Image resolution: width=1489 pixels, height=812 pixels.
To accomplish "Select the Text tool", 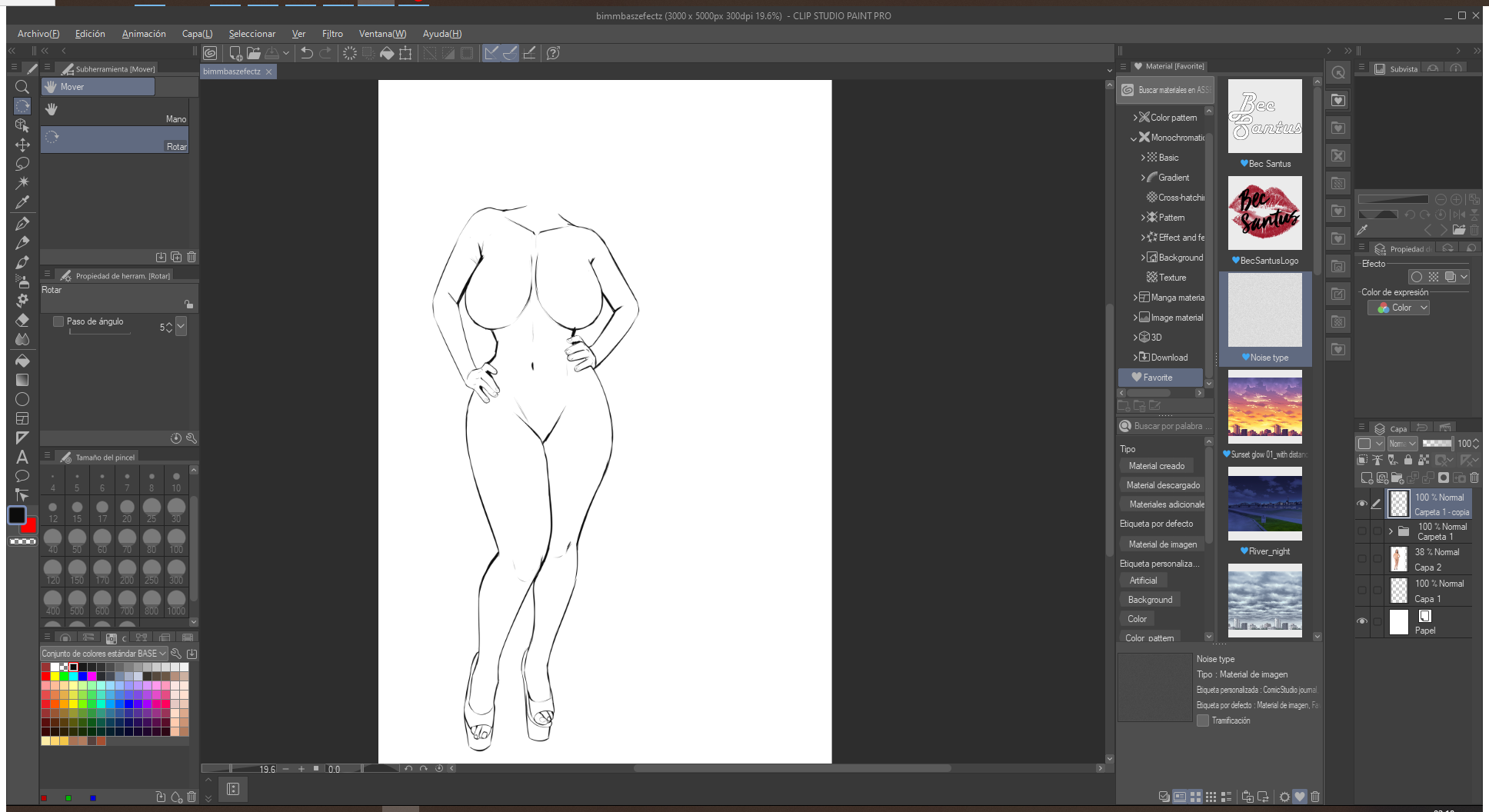I will [x=22, y=457].
